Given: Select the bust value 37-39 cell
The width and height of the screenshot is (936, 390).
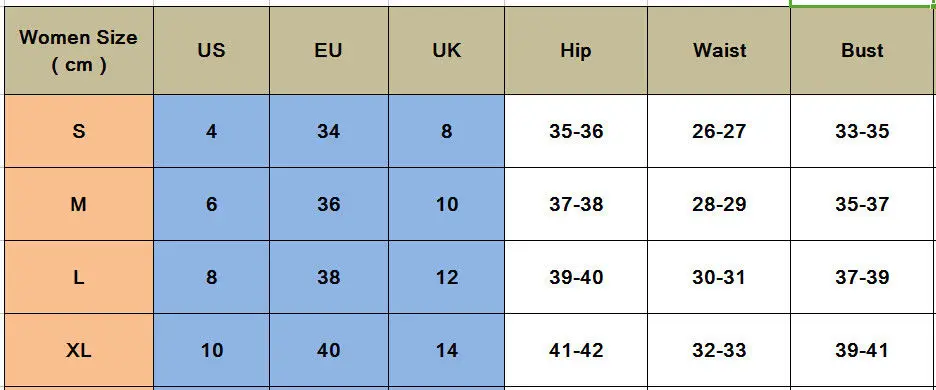Looking at the screenshot, I should coord(862,277).
